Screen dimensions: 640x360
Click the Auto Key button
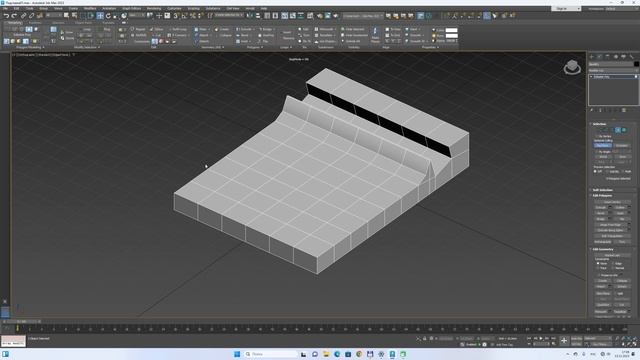click(576, 338)
